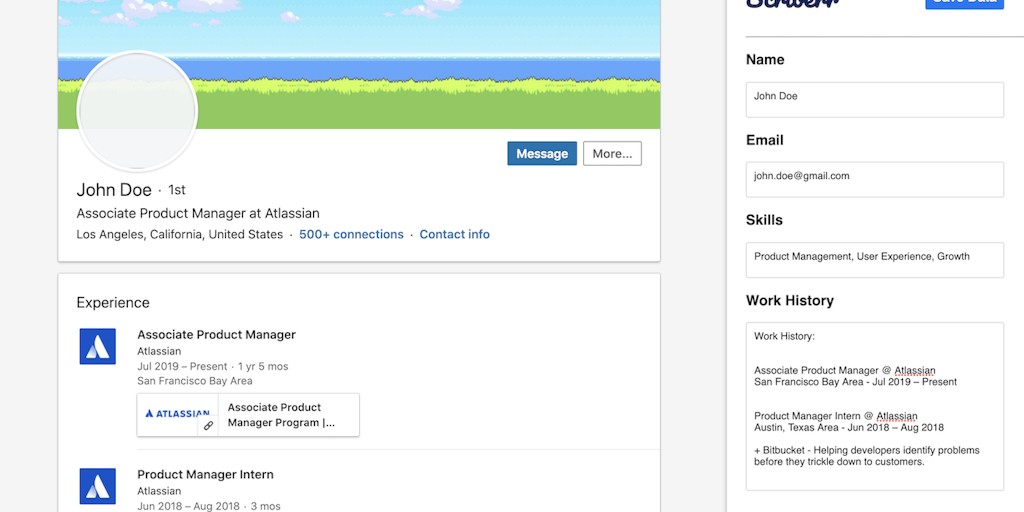Click the Atlassian thumbnail in the link card
Image resolution: width=1024 pixels, height=512 pixels.
tap(178, 415)
